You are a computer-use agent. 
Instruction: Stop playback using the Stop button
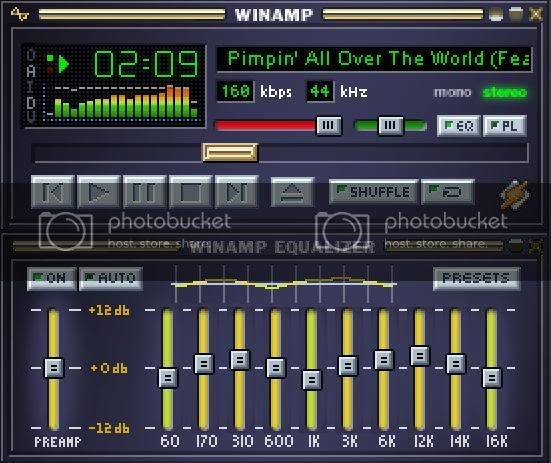pyautogui.click(x=191, y=192)
